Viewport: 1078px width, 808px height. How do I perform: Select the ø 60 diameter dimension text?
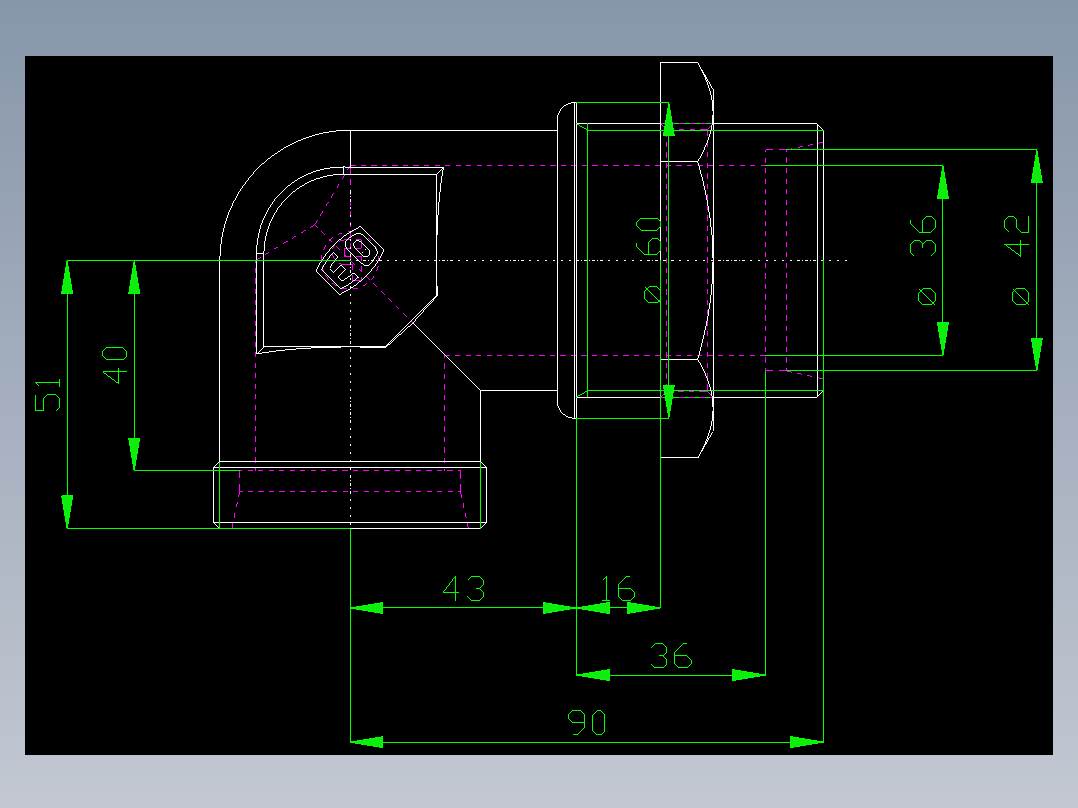point(650,259)
